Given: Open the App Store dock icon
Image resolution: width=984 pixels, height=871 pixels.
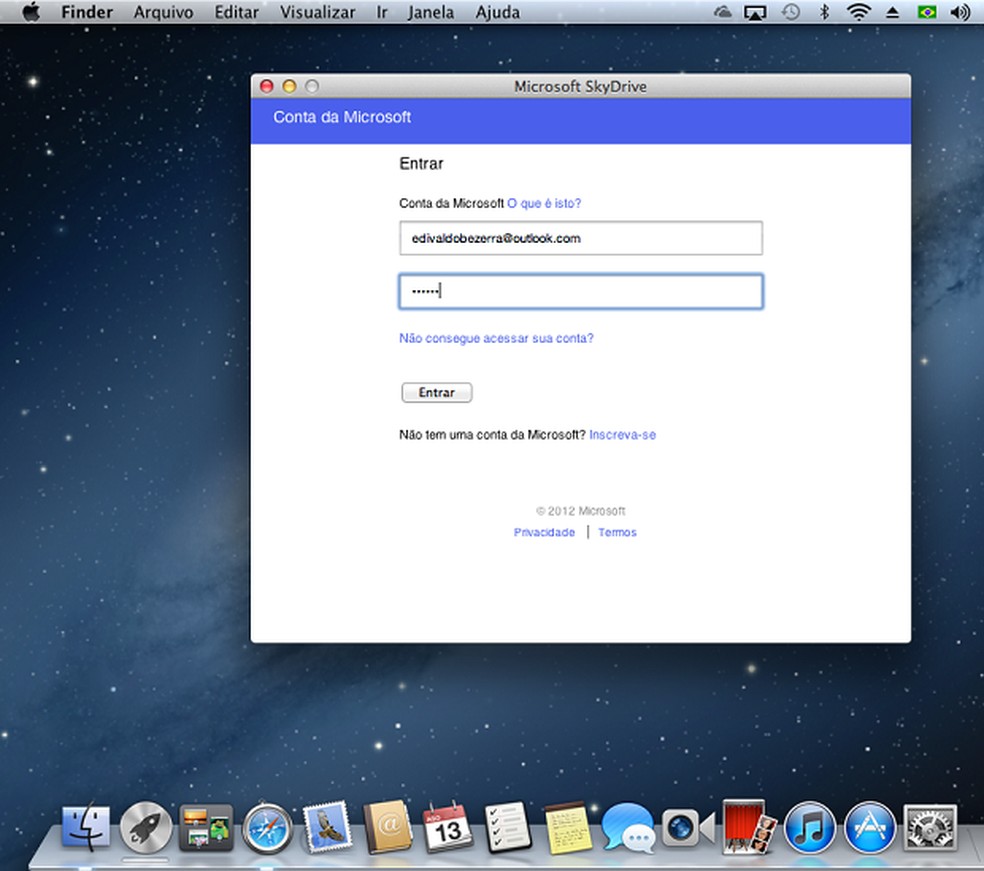Looking at the screenshot, I should (869, 828).
